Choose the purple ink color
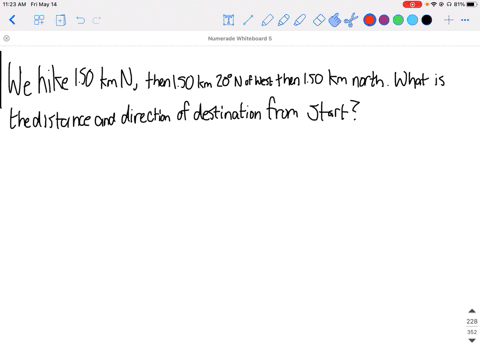480x360 pixels. point(384,20)
